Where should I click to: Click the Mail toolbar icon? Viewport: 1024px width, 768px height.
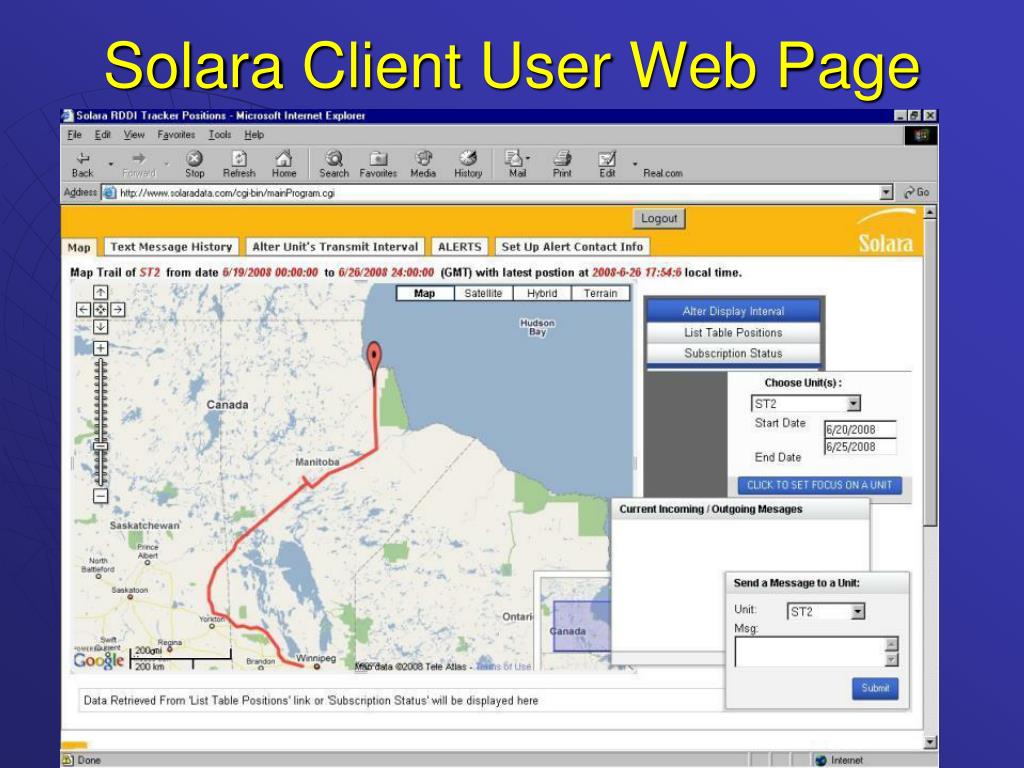pyautogui.click(x=516, y=164)
